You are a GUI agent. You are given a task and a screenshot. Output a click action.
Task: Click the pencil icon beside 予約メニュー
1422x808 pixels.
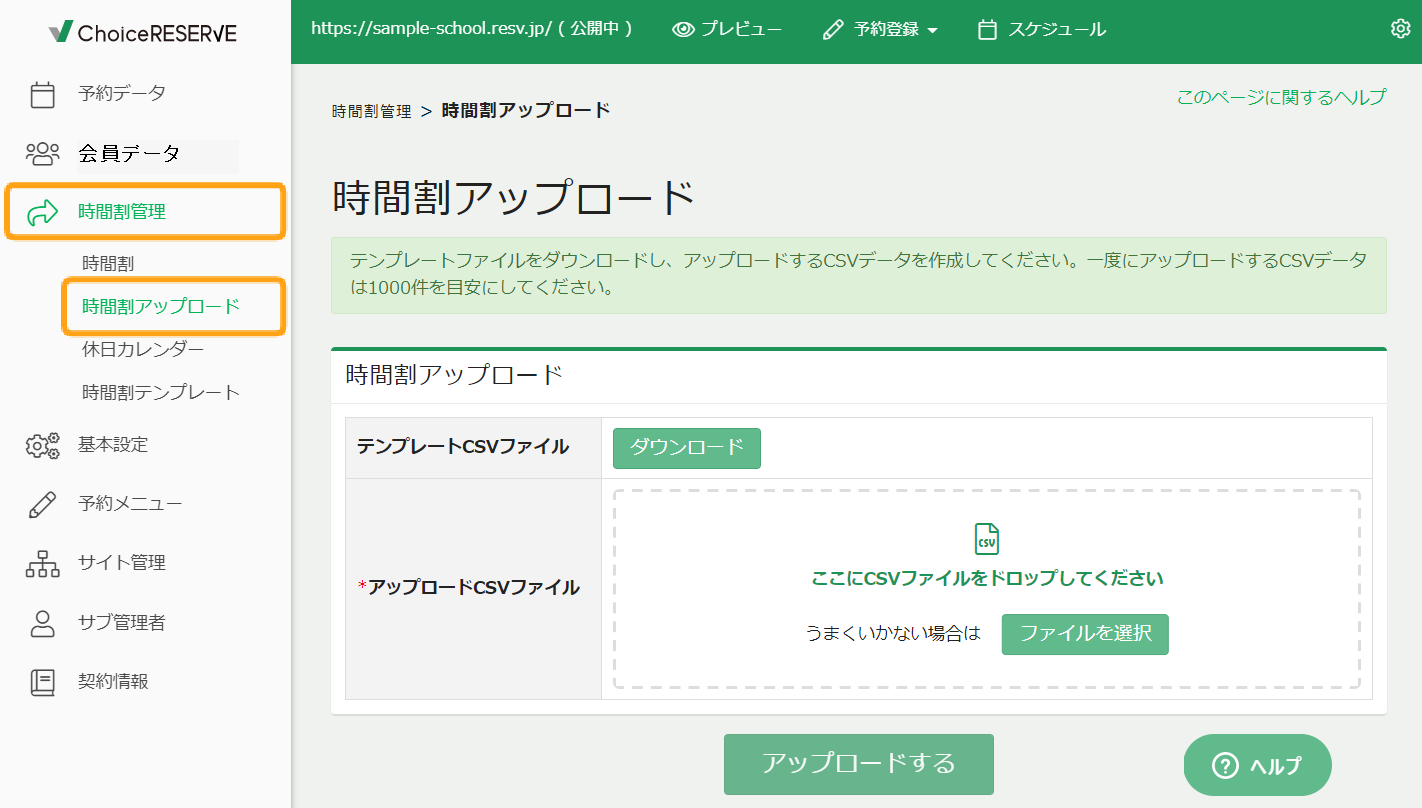[x=42, y=504]
